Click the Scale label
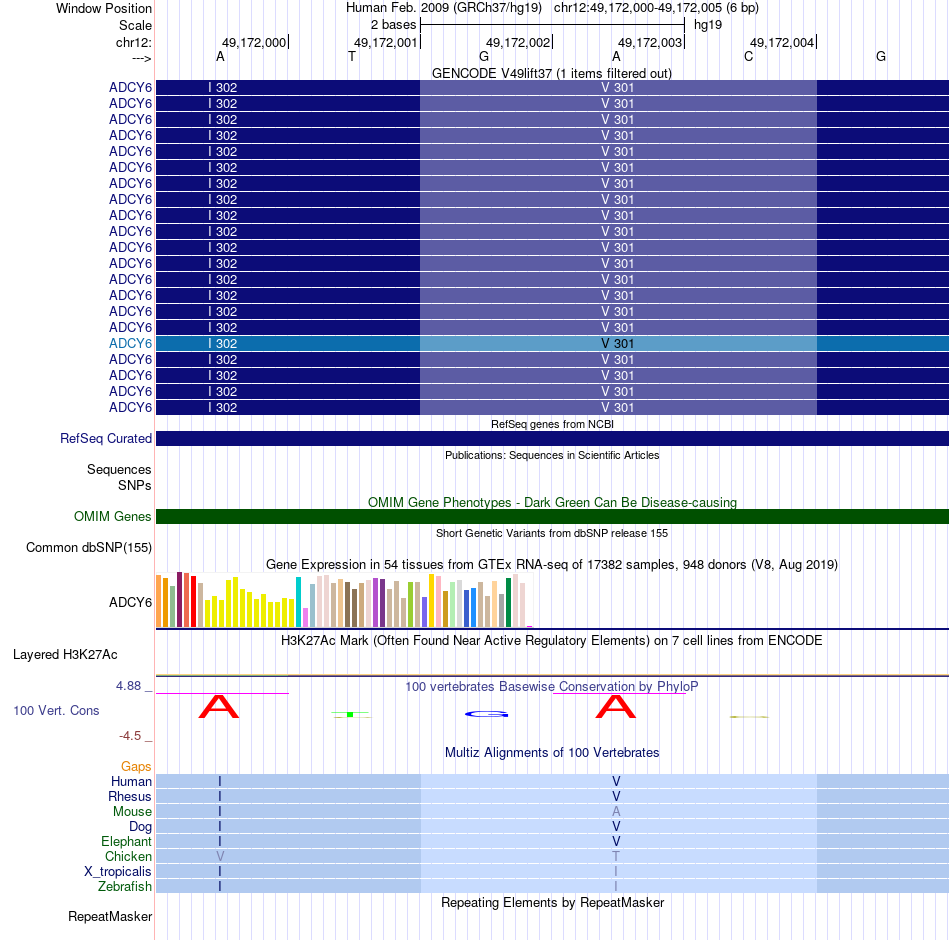 pos(135,25)
